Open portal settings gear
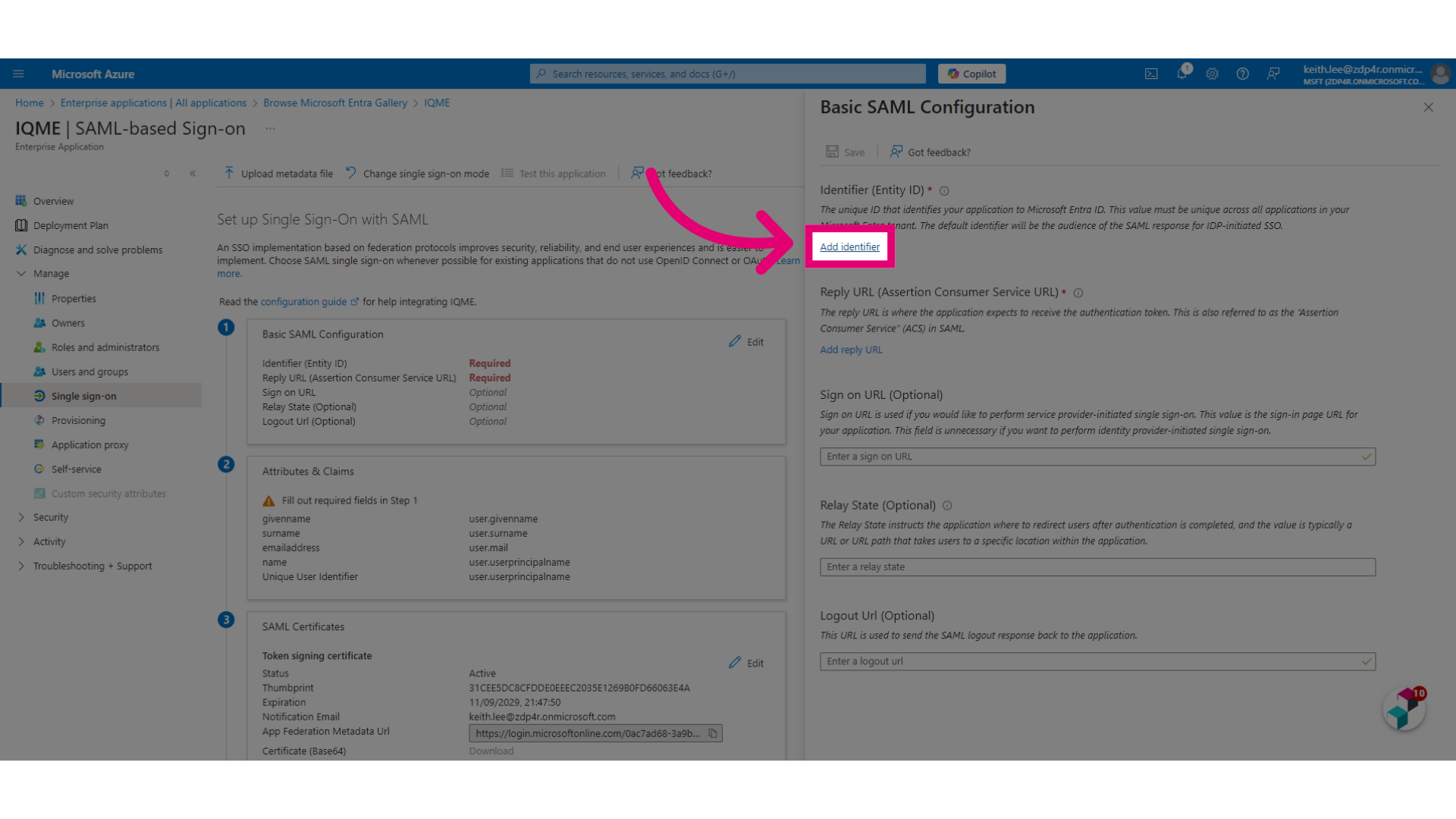The width and height of the screenshot is (1456, 819). [x=1212, y=74]
